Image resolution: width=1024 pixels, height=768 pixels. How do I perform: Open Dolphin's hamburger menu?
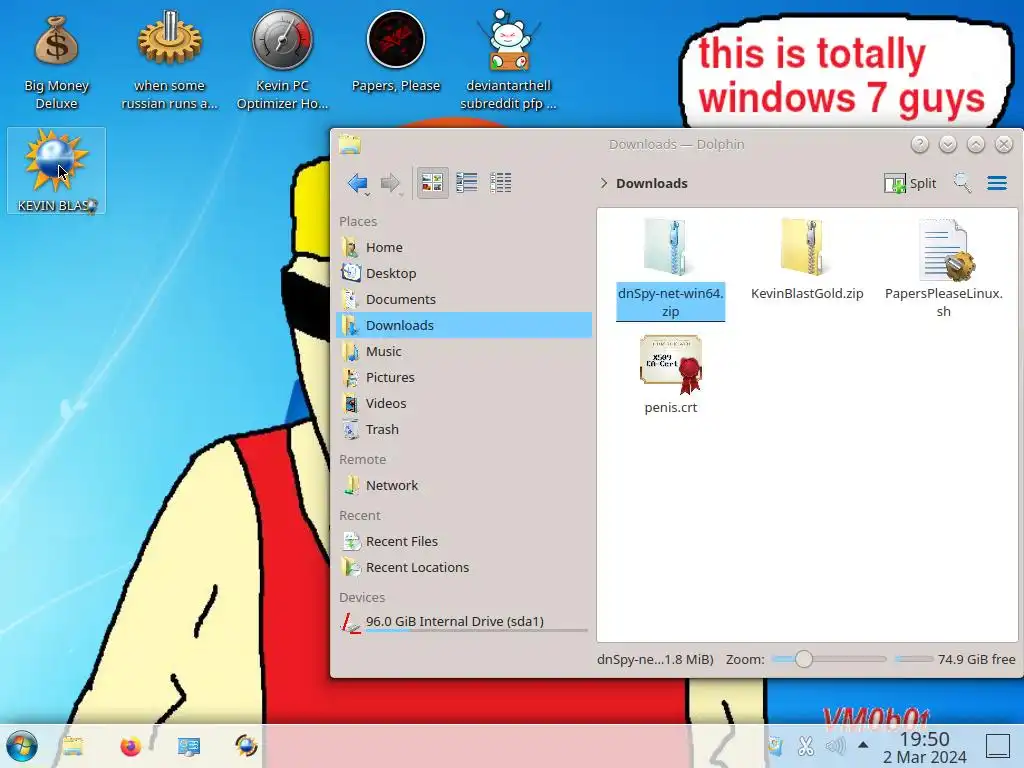click(997, 183)
